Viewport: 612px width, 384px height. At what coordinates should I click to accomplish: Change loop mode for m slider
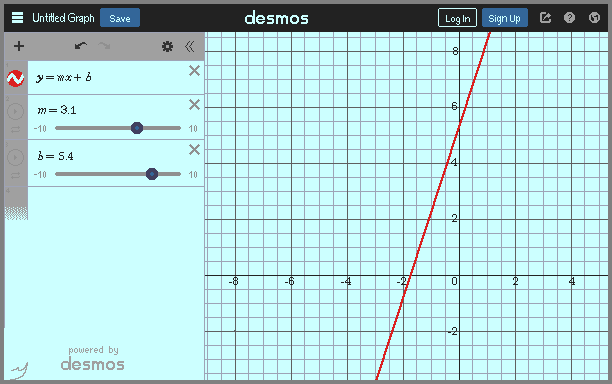(15, 130)
